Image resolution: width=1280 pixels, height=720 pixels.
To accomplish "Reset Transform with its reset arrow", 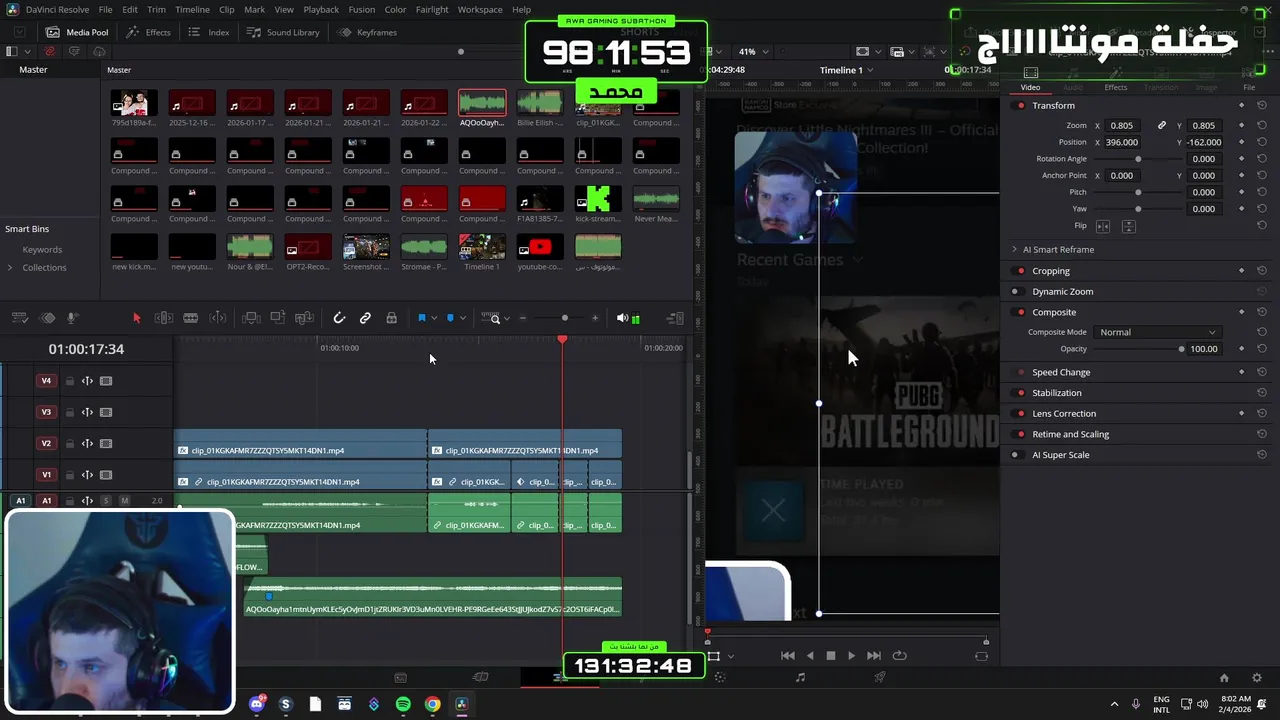I will point(1262,105).
